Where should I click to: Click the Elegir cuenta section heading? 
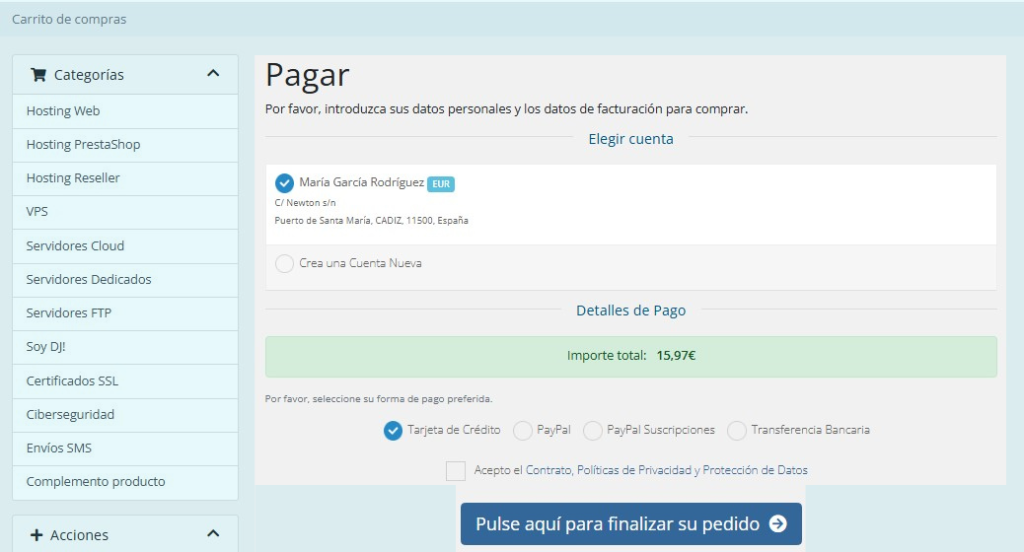(631, 139)
